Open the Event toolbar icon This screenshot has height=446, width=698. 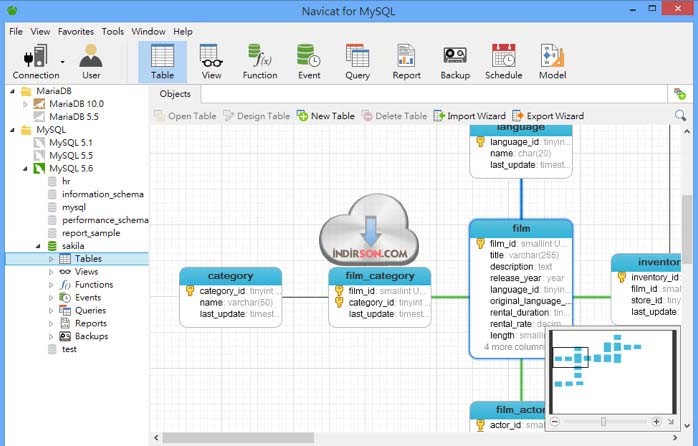309,62
